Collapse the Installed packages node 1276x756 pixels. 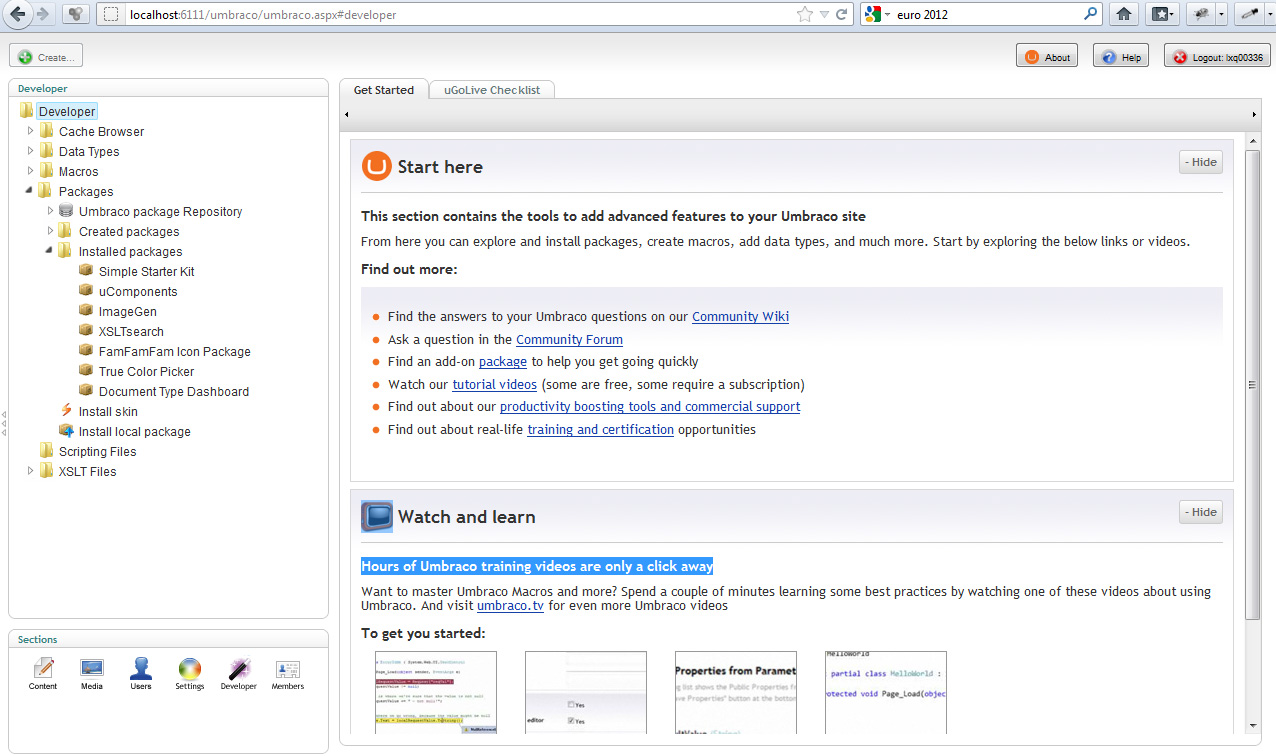click(50, 251)
